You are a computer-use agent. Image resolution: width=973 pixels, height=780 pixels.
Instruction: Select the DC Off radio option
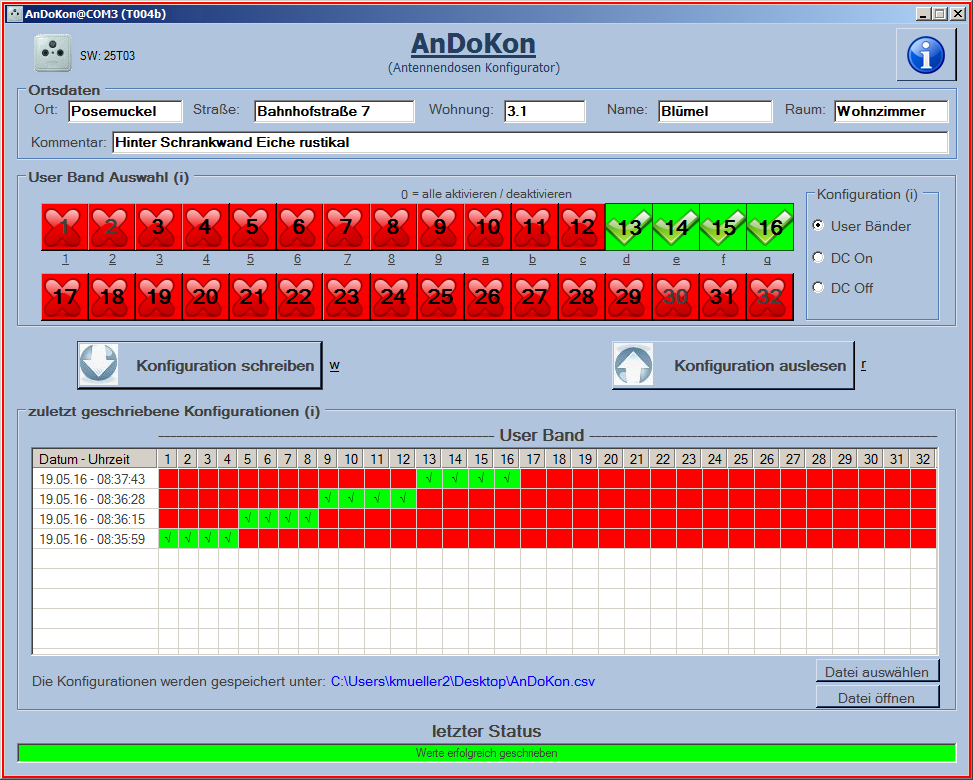tap(818, 288)
